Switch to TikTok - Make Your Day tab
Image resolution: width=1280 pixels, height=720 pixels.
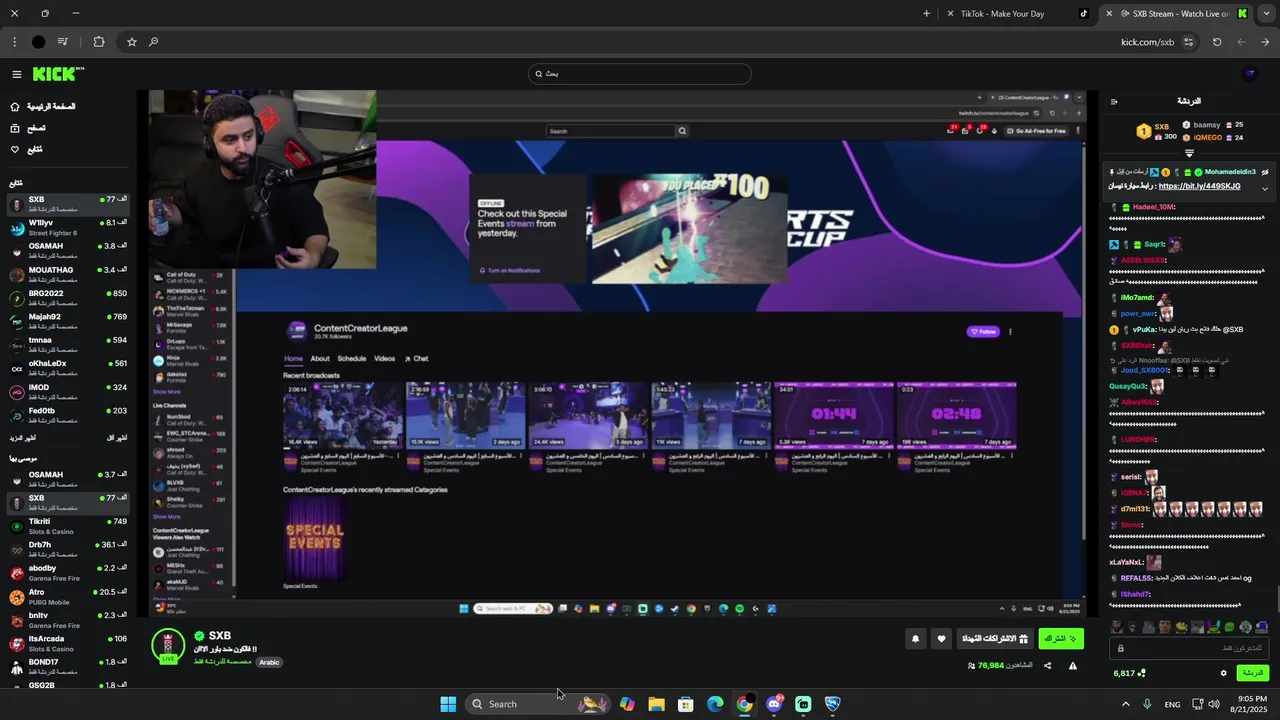tap(1018, 14)
